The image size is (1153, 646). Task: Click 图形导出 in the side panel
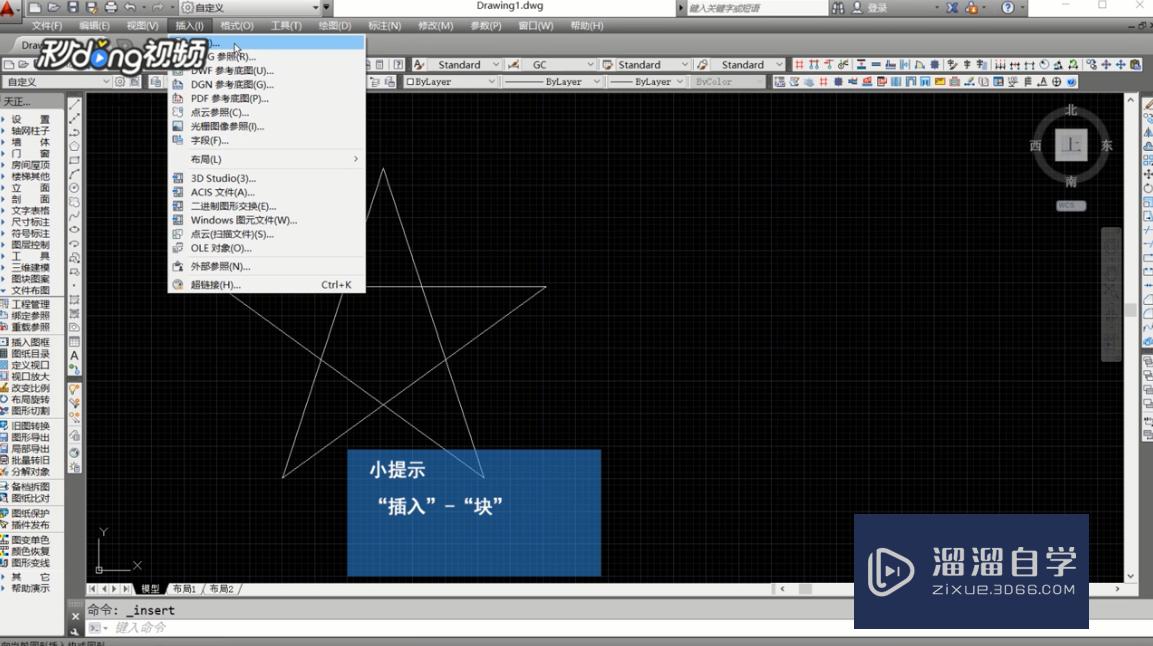(x=30, y=437)
